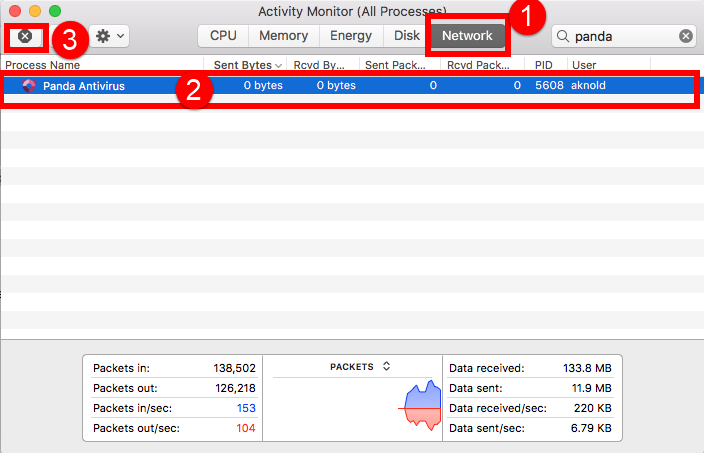Image resolution: width=704 pixels, height=453 pixels.
Task: Switch to the Energy tab
Action: coord(351,35)
